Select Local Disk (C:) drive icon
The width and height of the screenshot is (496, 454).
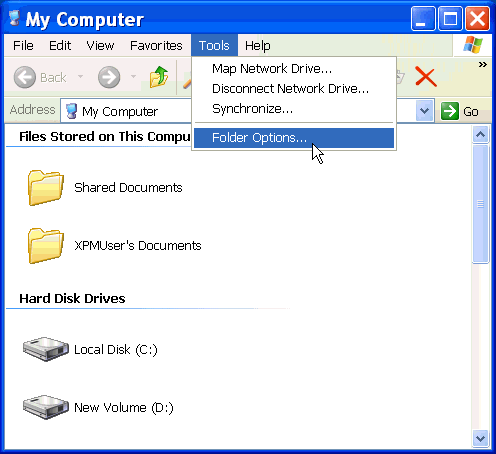coord(46,349)
